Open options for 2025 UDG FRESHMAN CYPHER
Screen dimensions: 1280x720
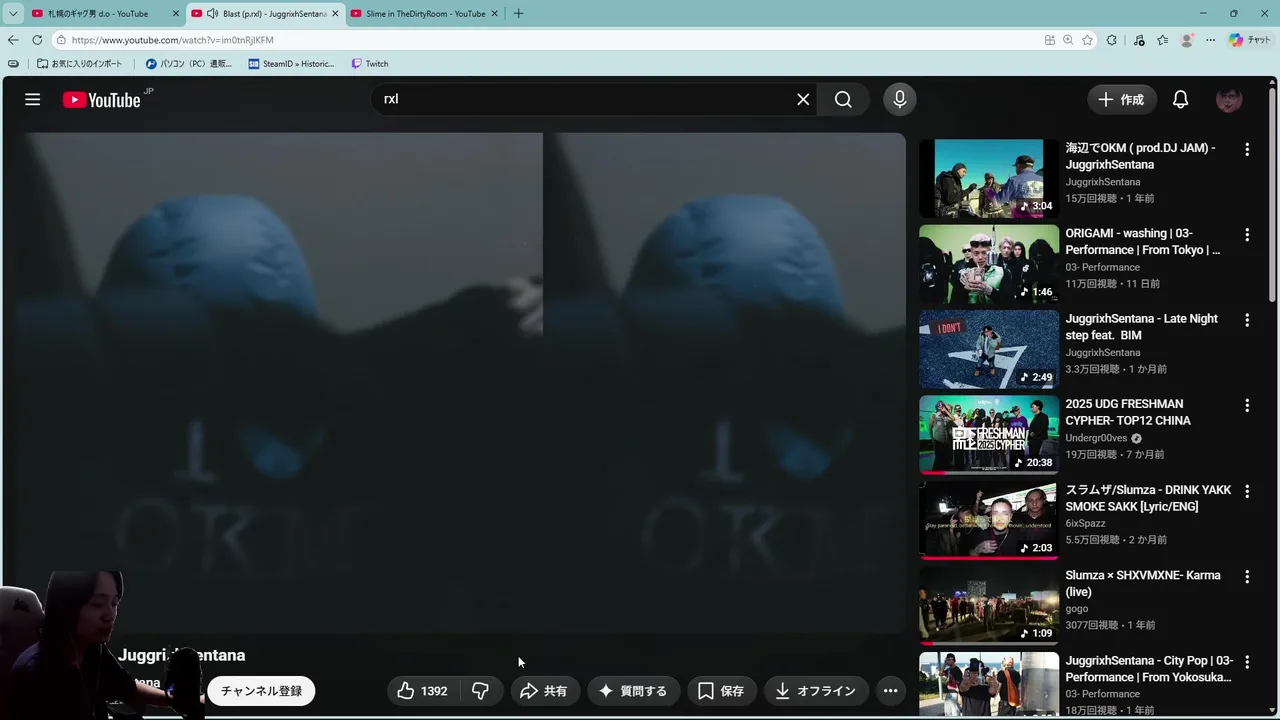[1246, 405]
